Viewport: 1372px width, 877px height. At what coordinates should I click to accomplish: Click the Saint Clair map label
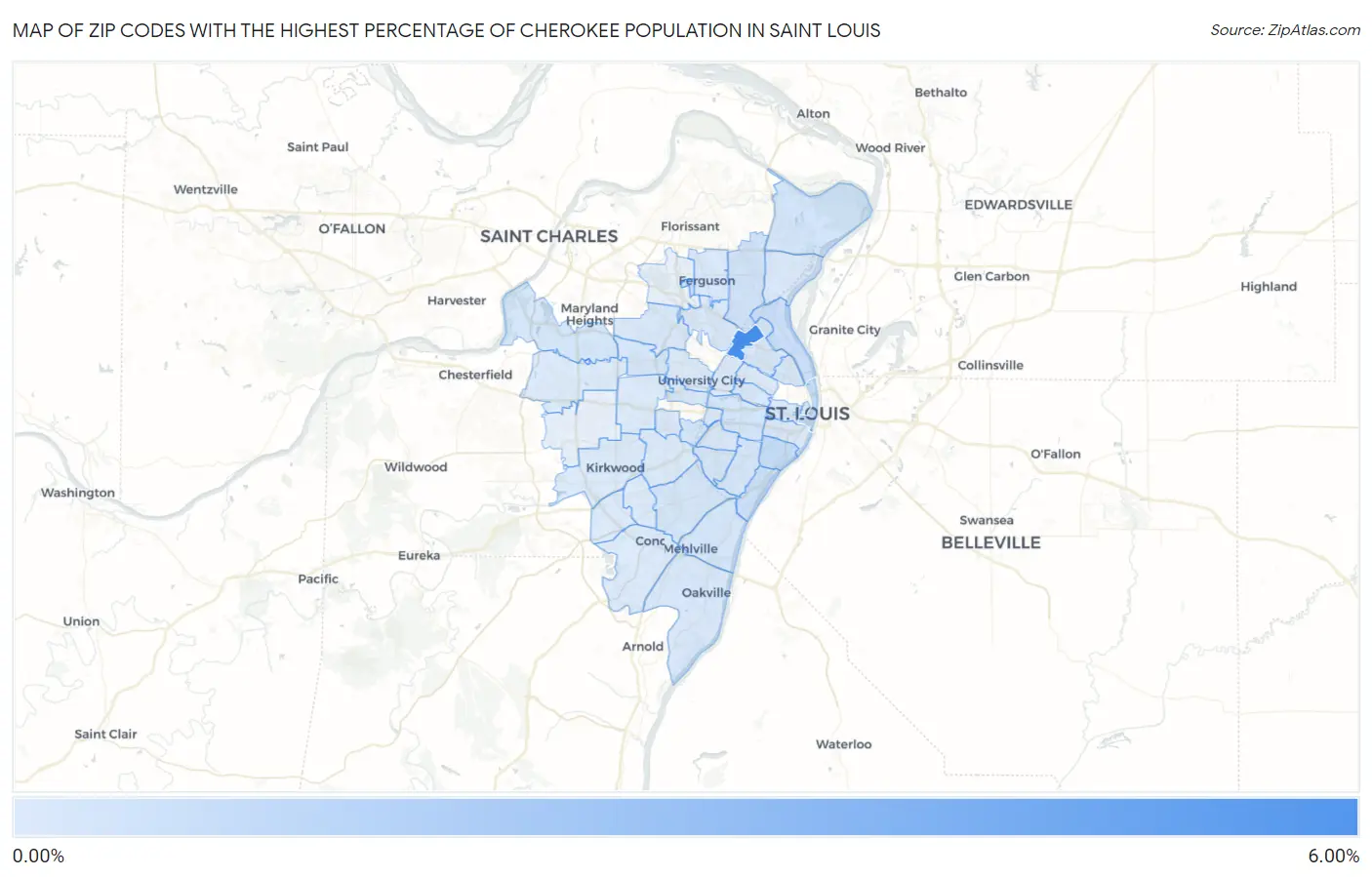tap(105, 735)
